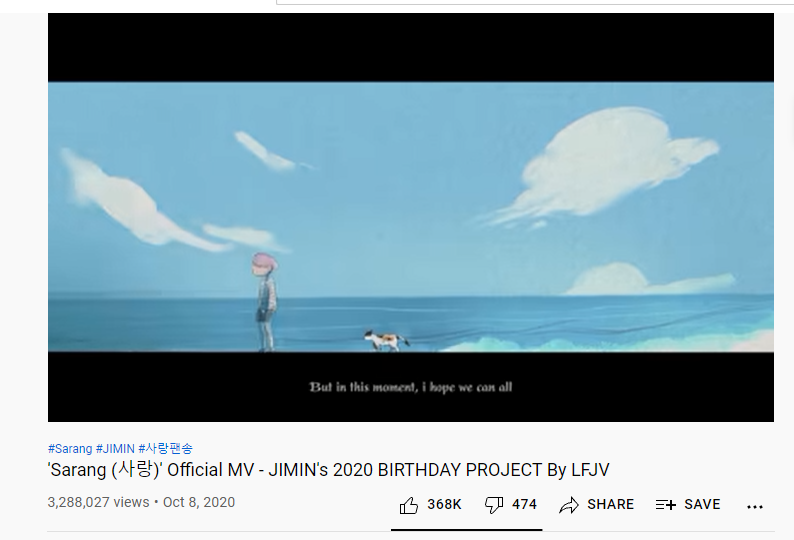794x540 pixels.
Task: Click the thumbs-up like icon
Action: pyautogui.click(x=409, y=505)
